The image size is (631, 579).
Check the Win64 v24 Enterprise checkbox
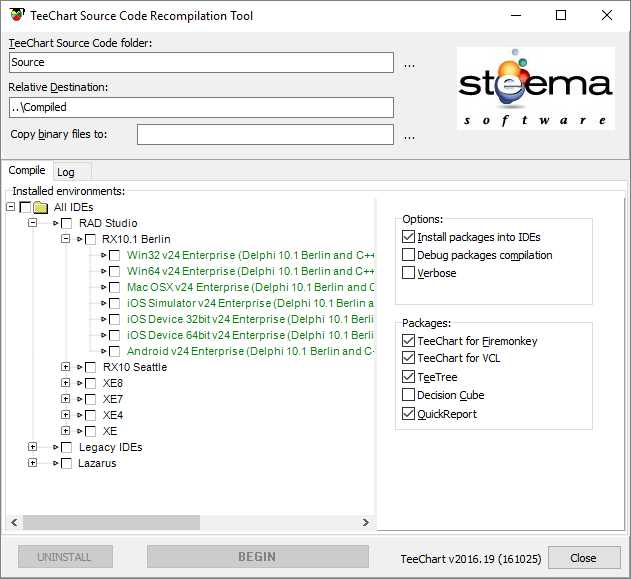[114, 271]
